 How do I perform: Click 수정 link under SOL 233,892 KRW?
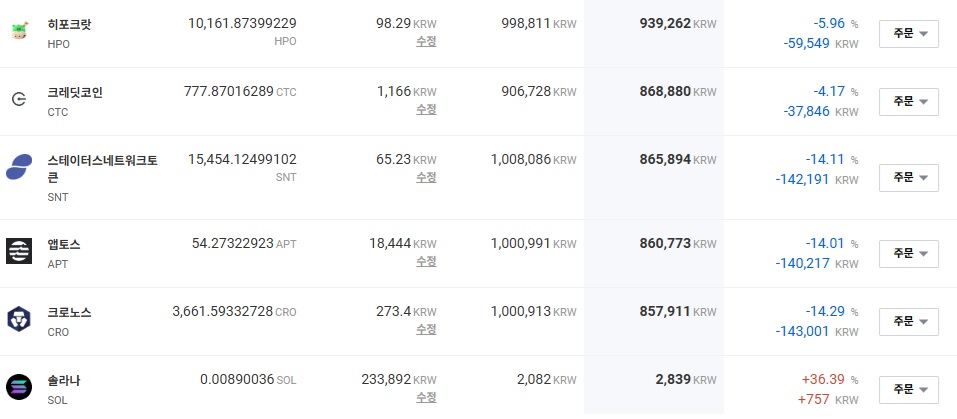pos(427,397)
